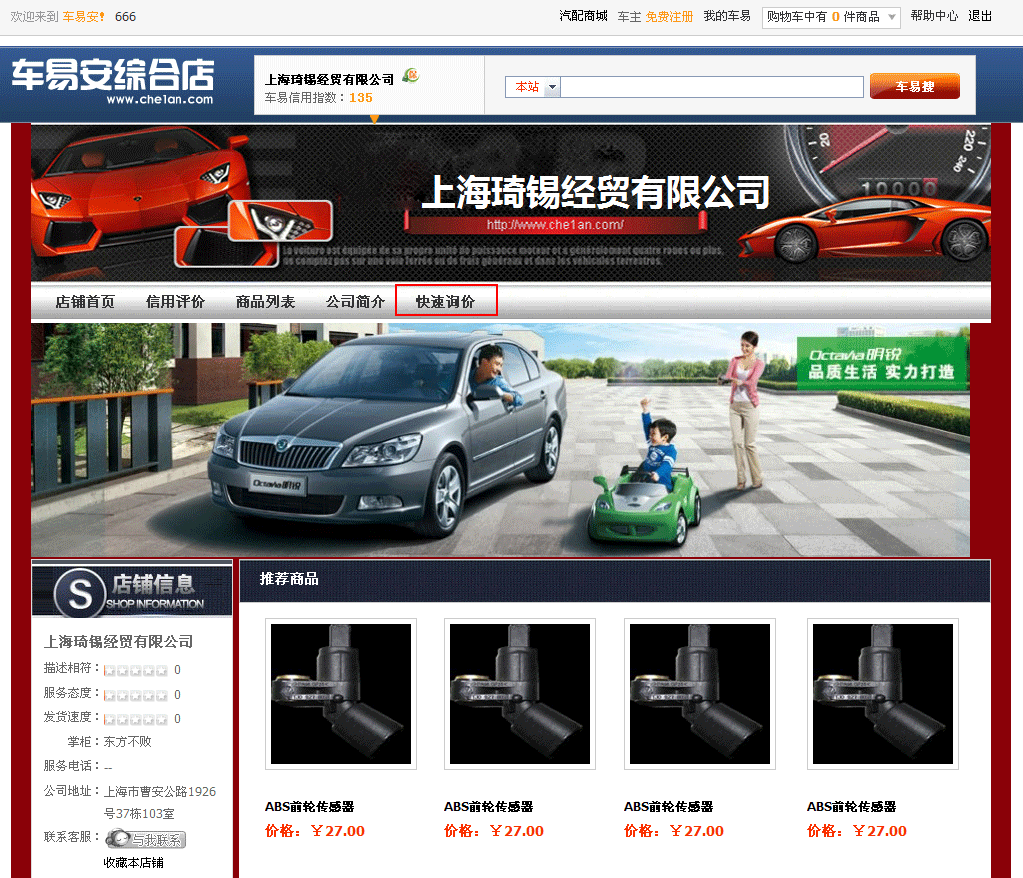This screenshot has height=878, width=1023.
Task: Open the fourth ABS前轮传感器 product thumbnail
Action: coord(883,694)
